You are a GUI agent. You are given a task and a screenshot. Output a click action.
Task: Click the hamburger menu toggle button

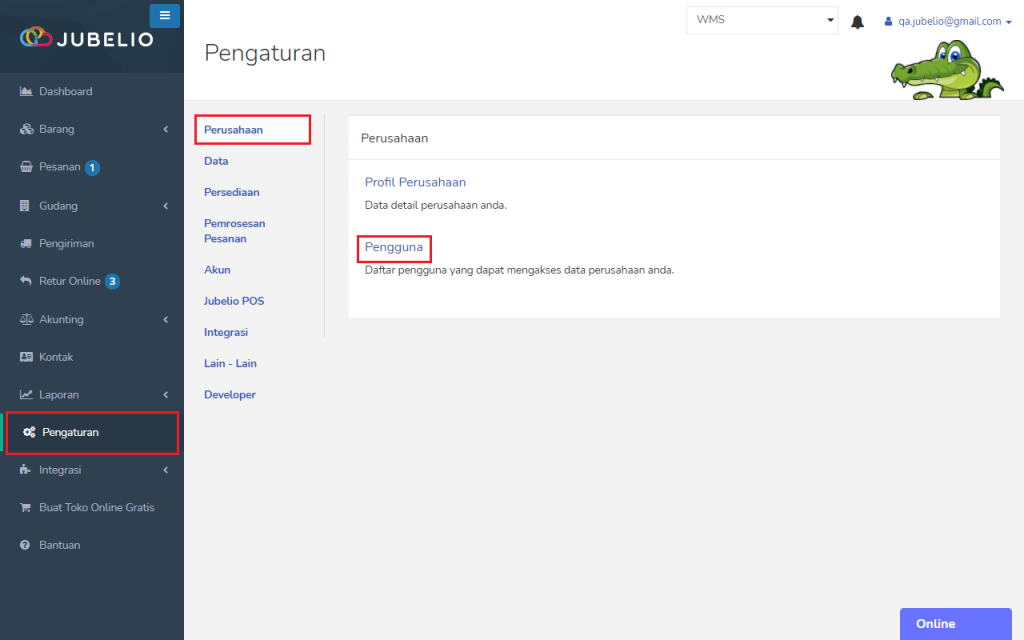[165, 15]
